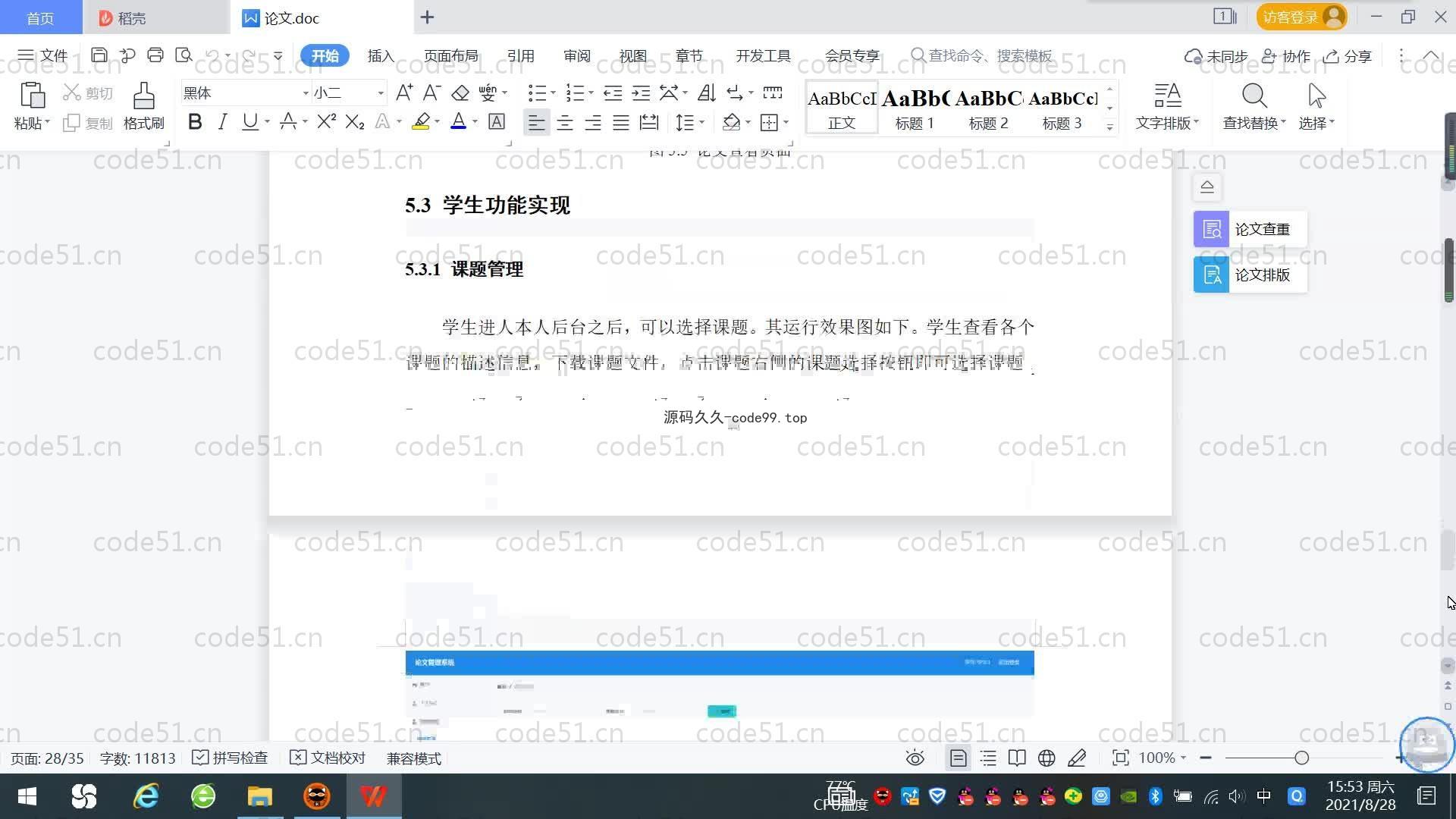Open Internet Explorer from taskbar
The height and width of the screenshot is (819, 1456).
146,796
